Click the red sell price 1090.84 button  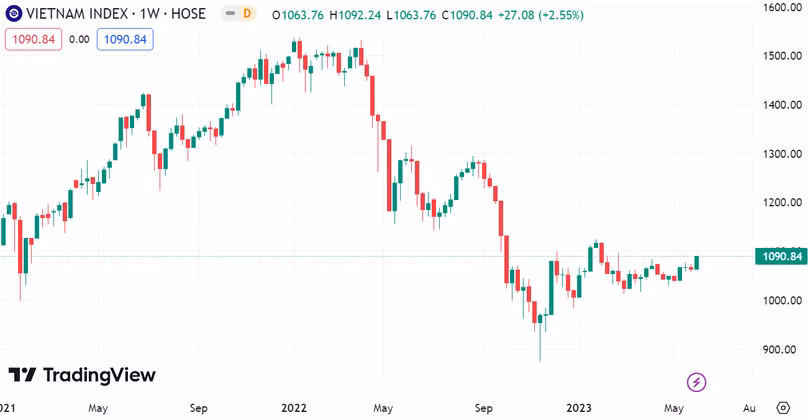[31, 39]
